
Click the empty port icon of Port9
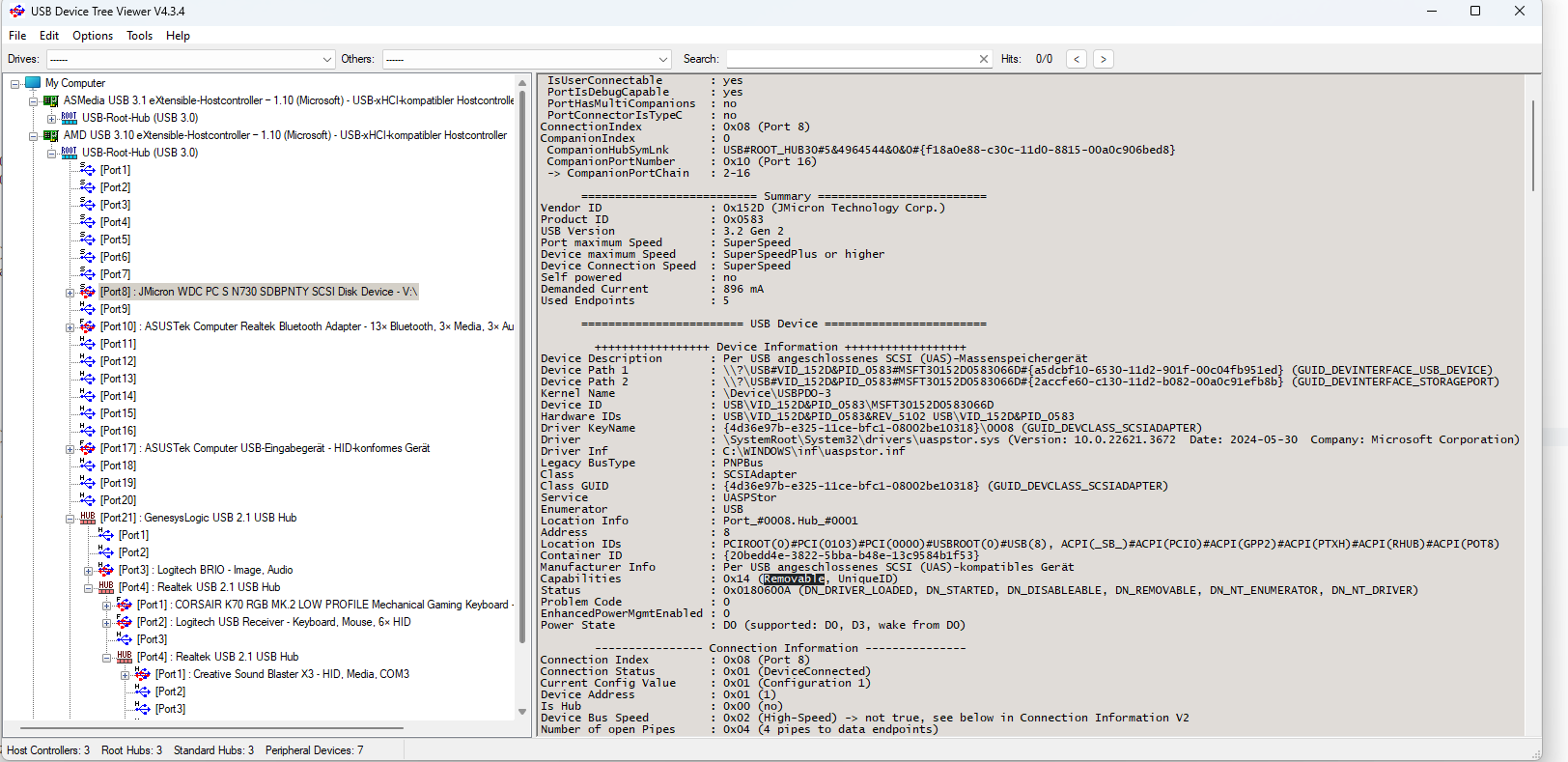point(88,309)
